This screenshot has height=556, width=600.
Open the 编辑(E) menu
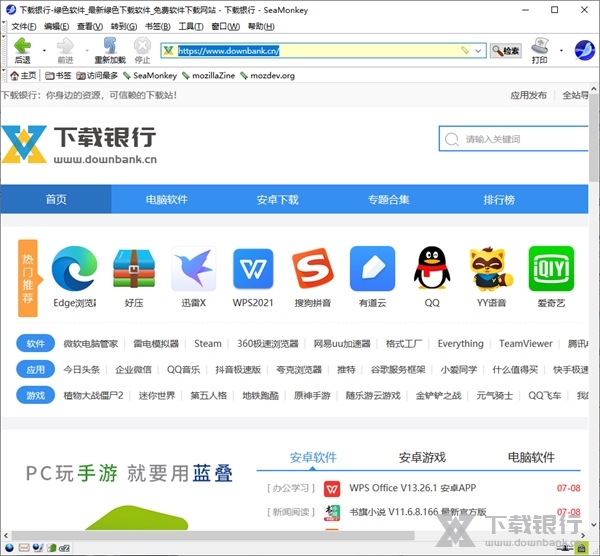pos(57,26)
